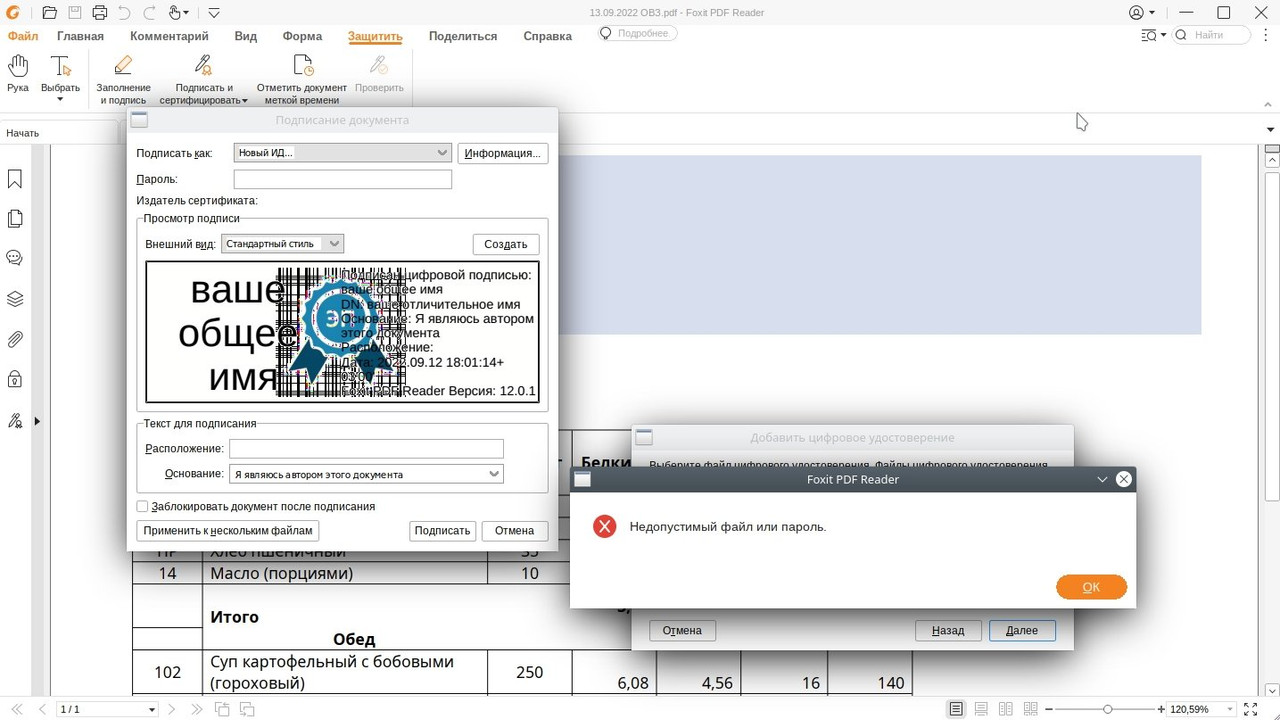The width and height of the screenshot is (1280, 720).
Task: Select the Рука hand tool
Action: click(18, 75)
